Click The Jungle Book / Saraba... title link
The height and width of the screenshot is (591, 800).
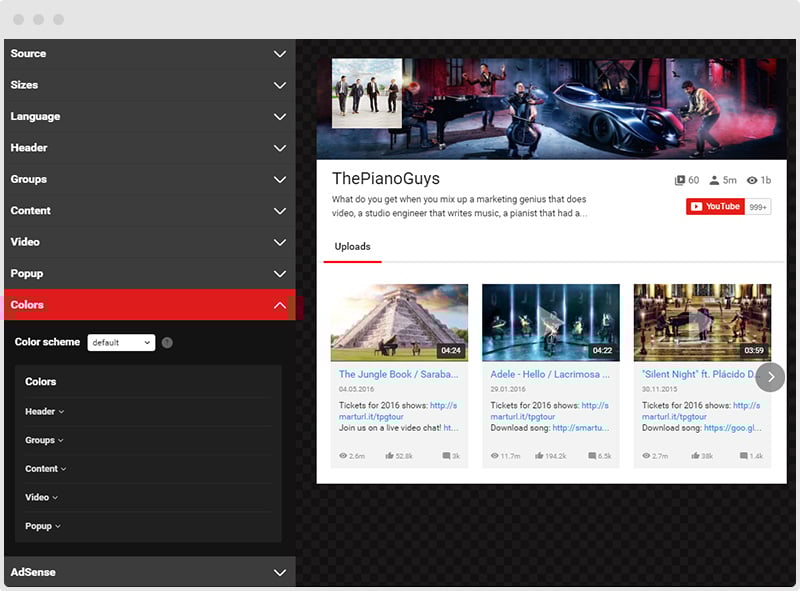(398, 374)
